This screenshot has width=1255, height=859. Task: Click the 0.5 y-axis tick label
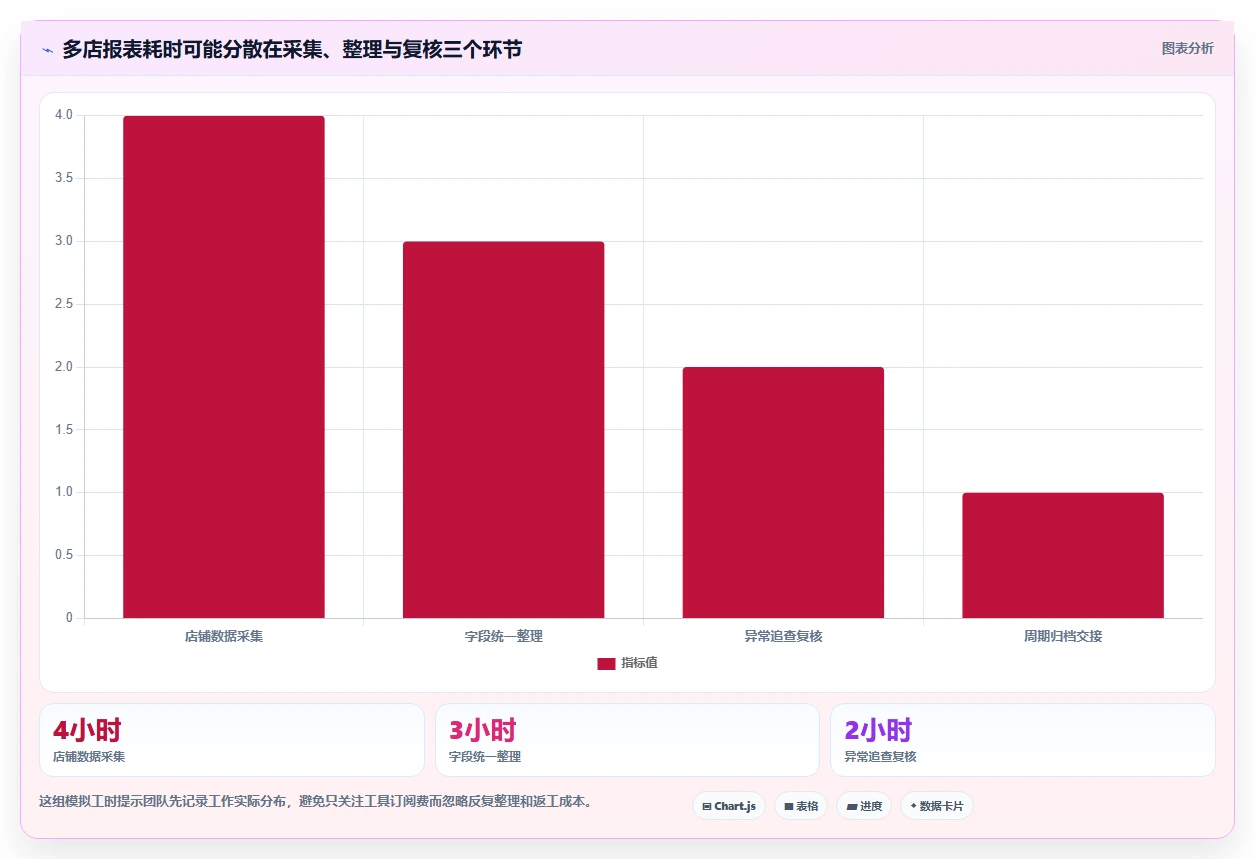64,555
